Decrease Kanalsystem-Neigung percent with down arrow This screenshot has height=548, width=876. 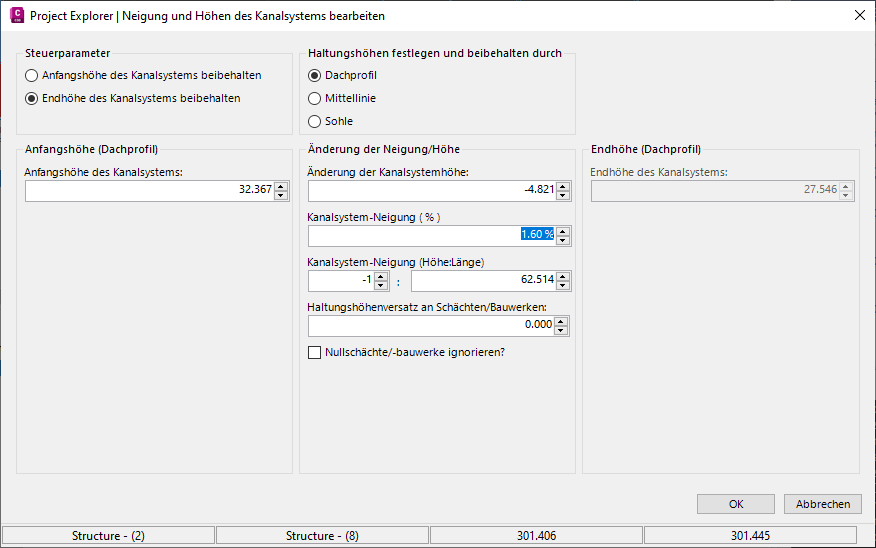[563, 241]
